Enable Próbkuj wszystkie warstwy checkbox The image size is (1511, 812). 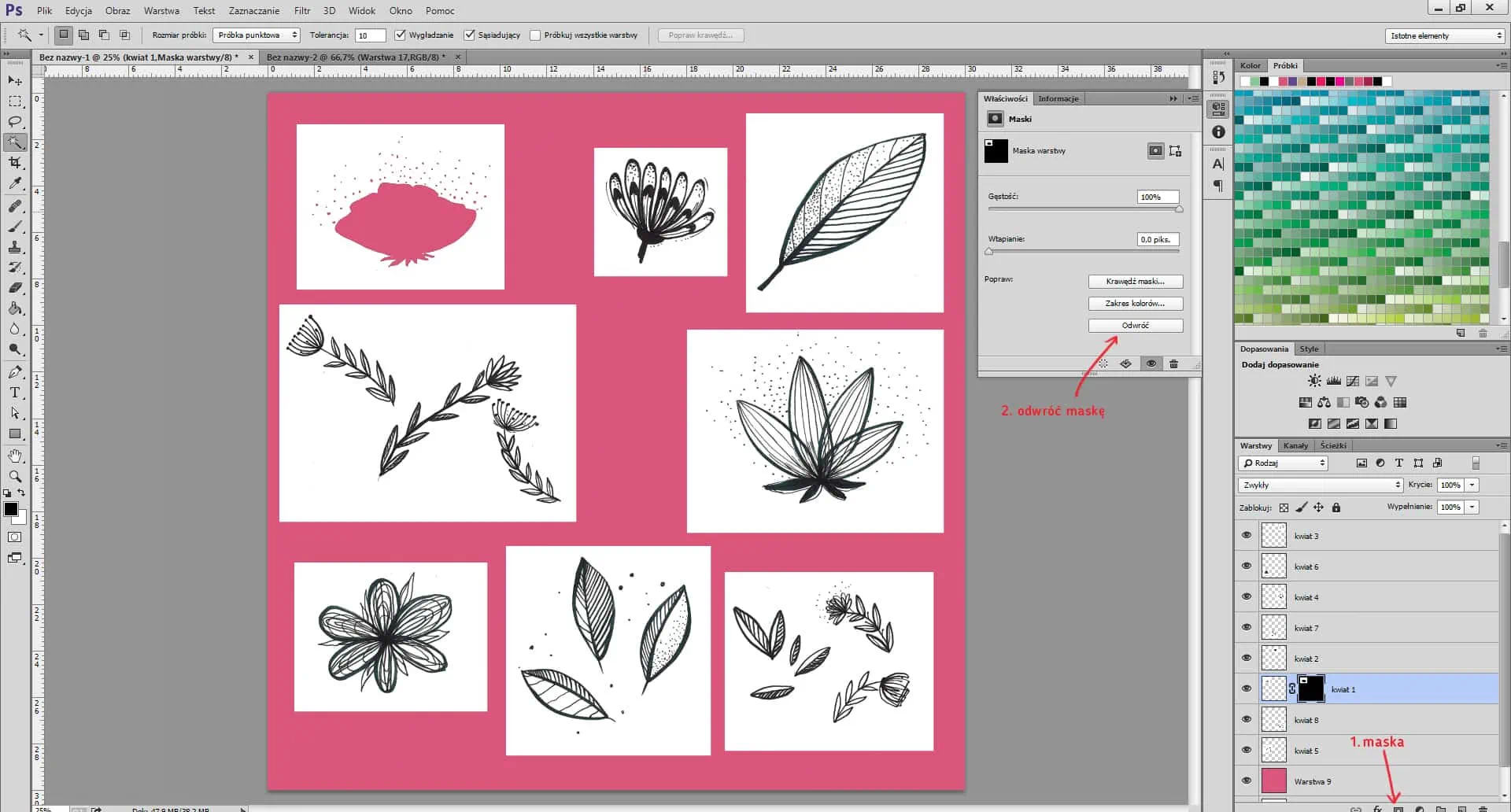[536, 35]
